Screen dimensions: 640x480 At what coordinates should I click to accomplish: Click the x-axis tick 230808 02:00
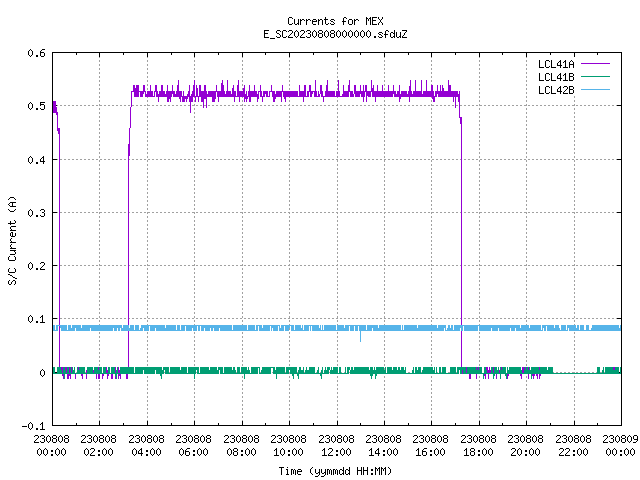[98, 446]
